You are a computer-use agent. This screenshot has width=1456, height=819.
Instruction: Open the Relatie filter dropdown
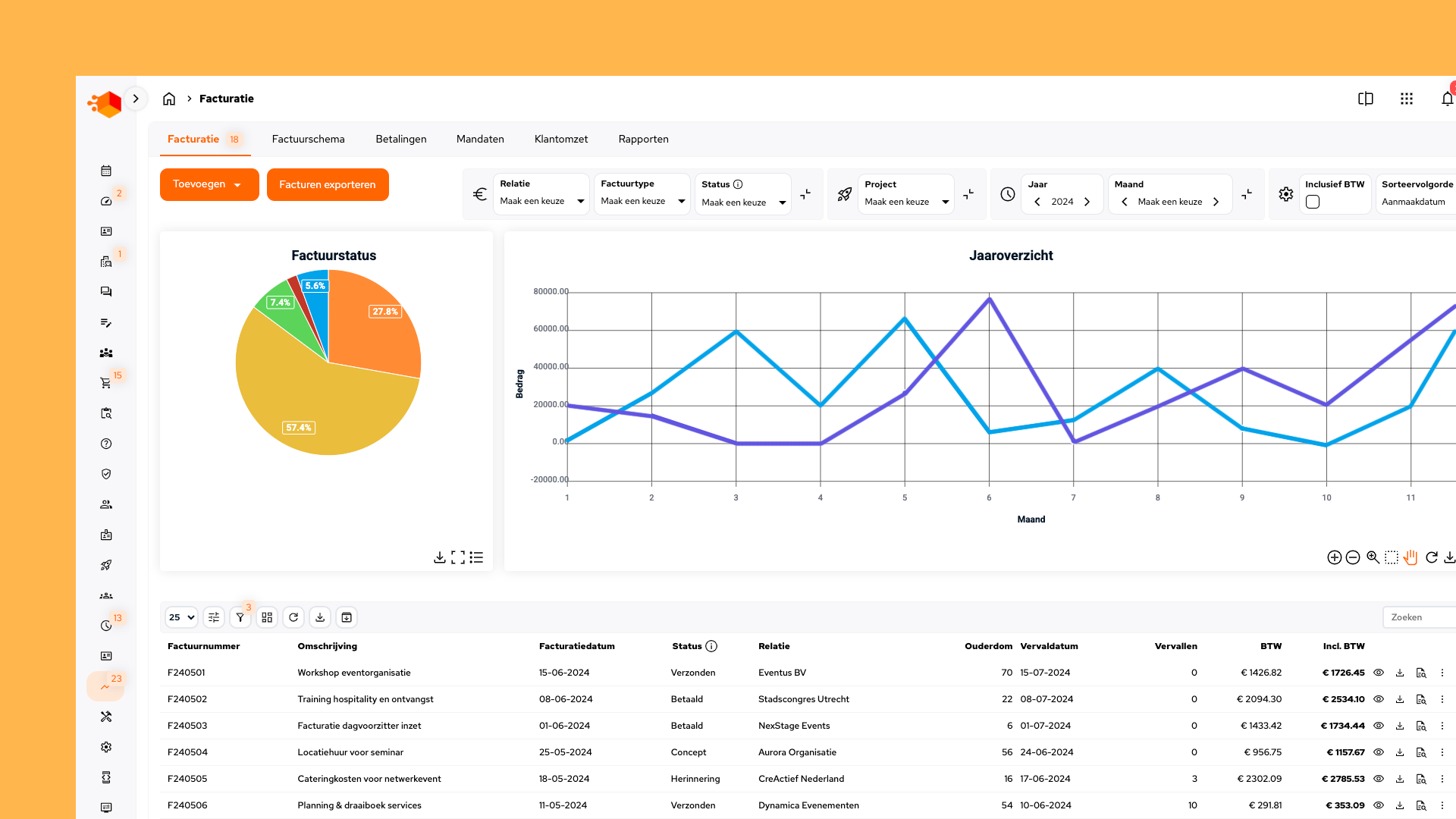coord(541,201)
